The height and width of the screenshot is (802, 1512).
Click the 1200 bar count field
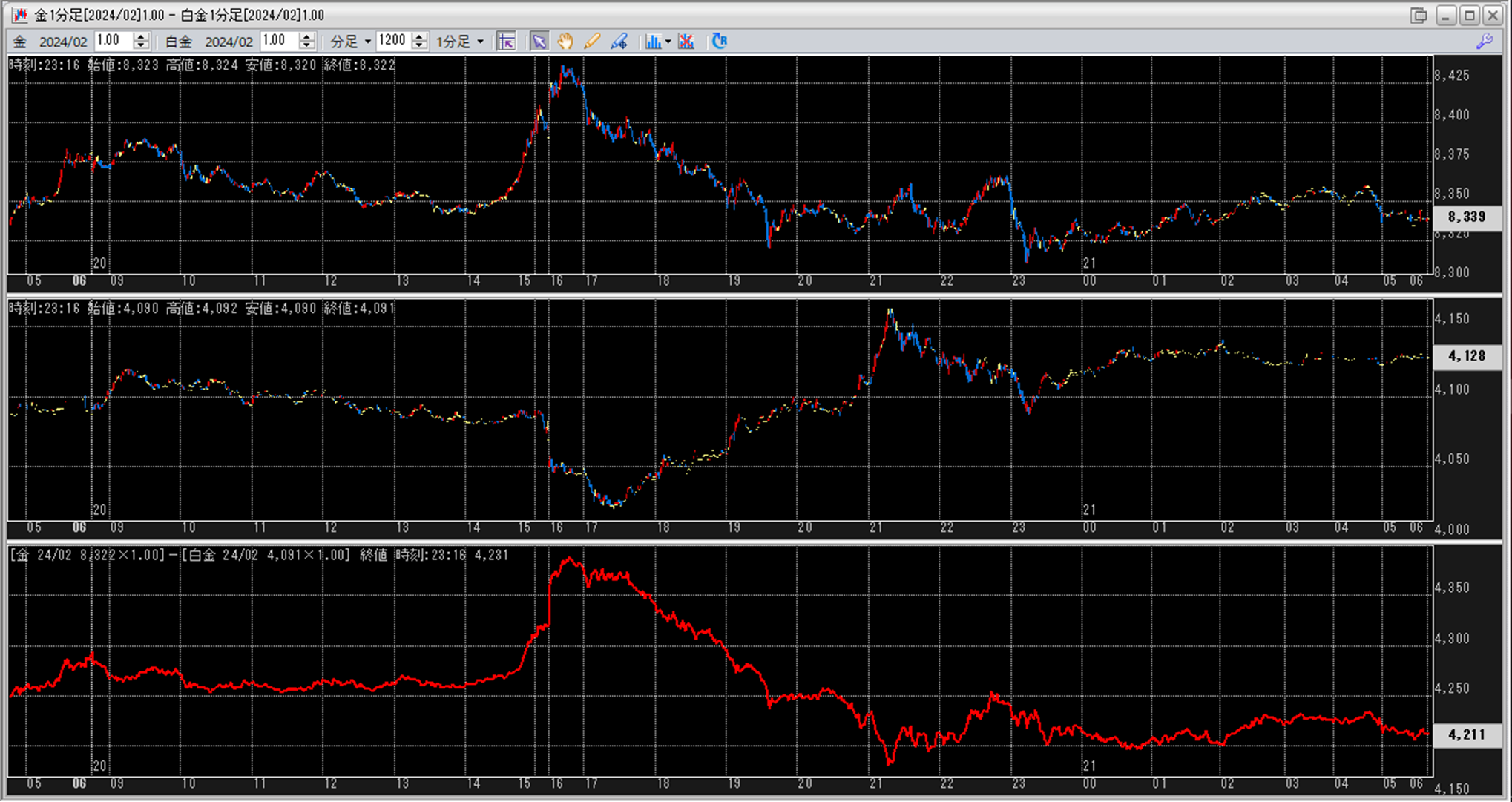tap(392, 41)
